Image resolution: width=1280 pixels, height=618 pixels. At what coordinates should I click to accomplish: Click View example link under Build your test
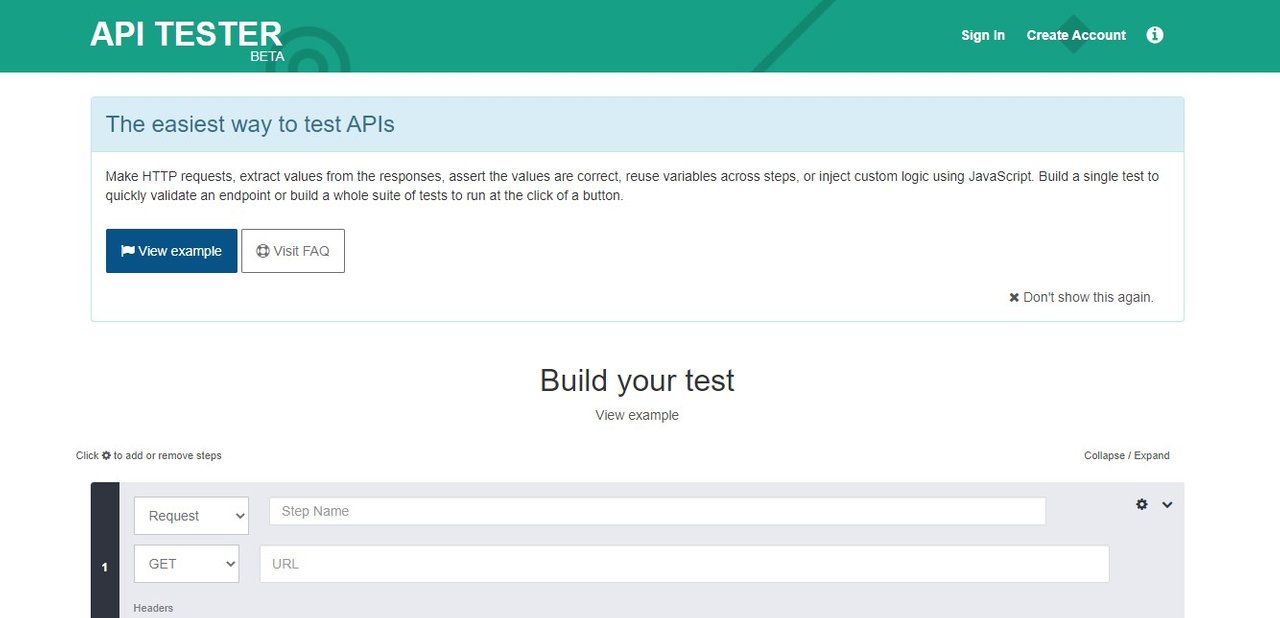tap(637, 415)
